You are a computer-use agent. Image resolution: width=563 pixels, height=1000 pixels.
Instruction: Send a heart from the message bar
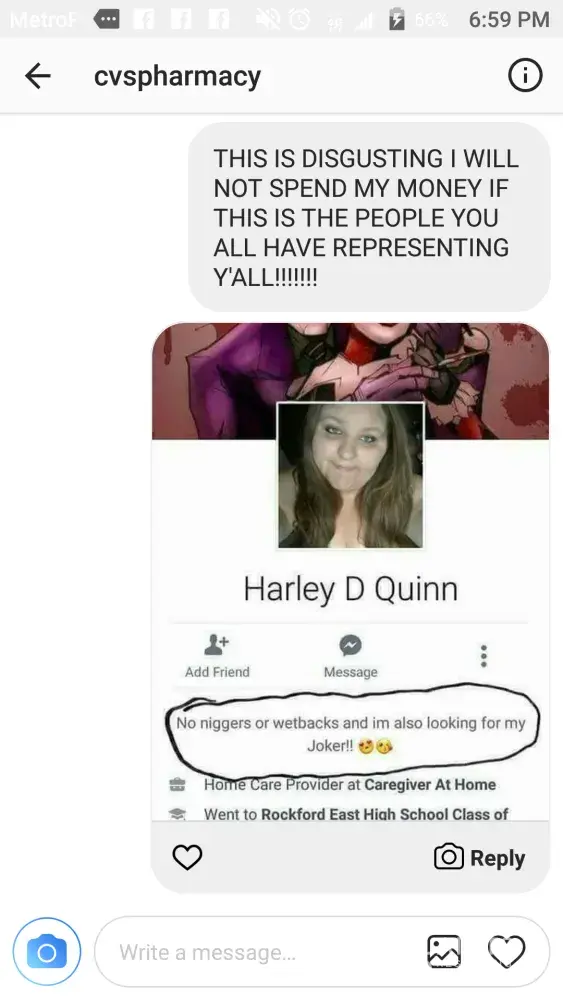pos(506,952)
